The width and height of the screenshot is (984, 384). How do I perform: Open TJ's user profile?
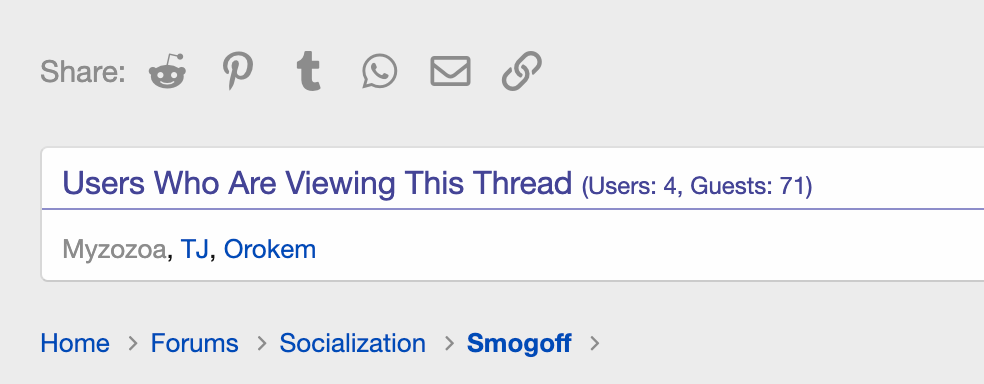pos(195,250)
